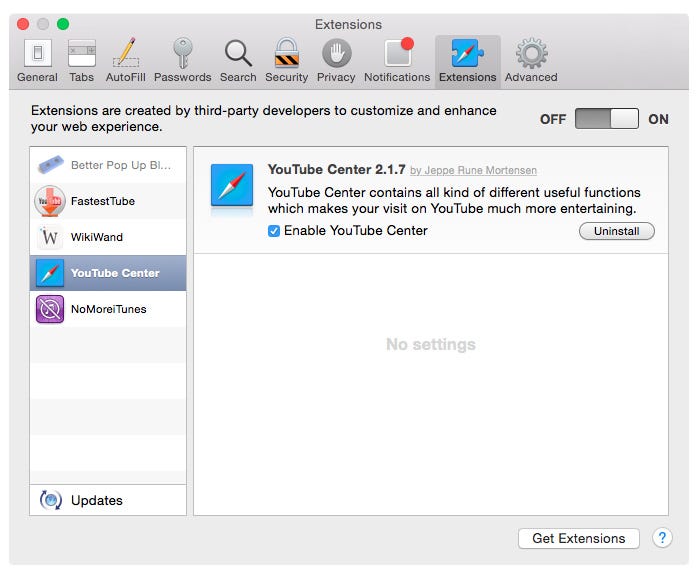Click the NoMoreiTunes purple icon
The image size is (698, 578).
pyautogui.click(x=50, y=309)
